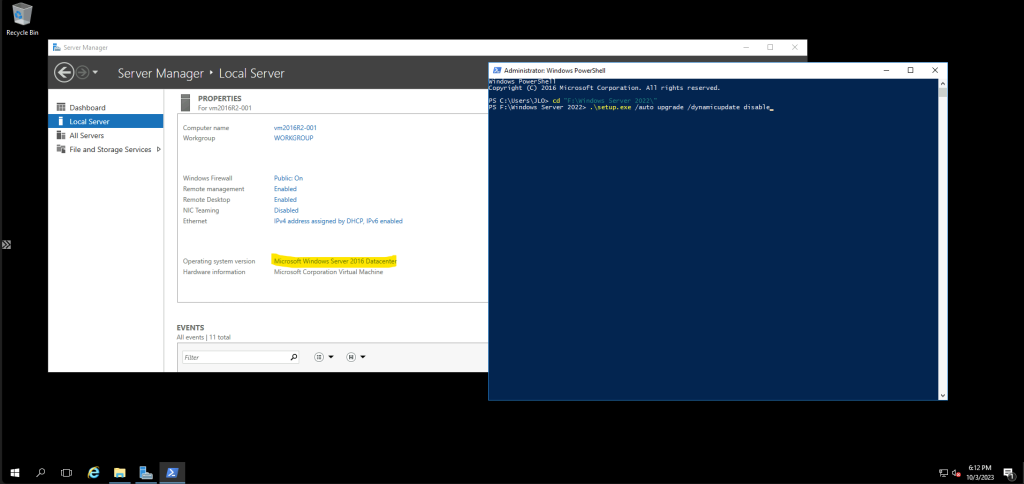Open Task View on the taskbar
This screenshot has height=484, width=1024.
(66, 472)
